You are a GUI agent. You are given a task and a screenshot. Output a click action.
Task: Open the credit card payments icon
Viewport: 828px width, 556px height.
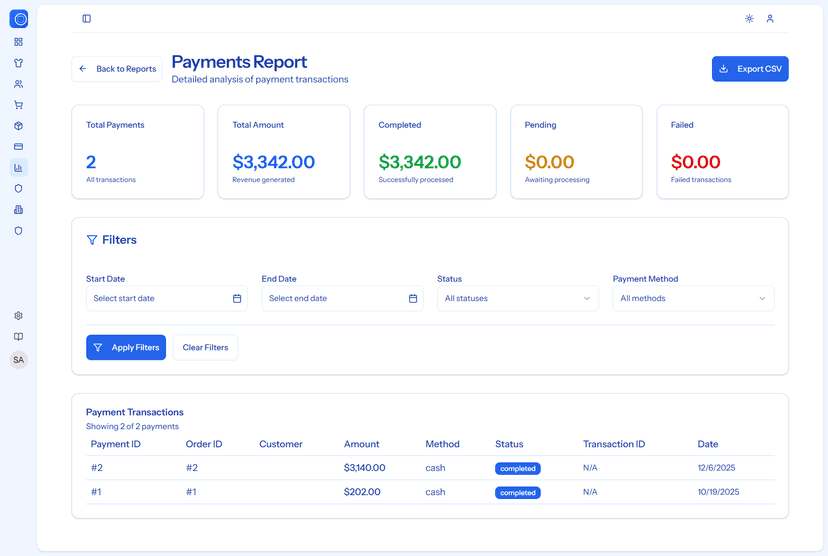[x=18, y=147]
